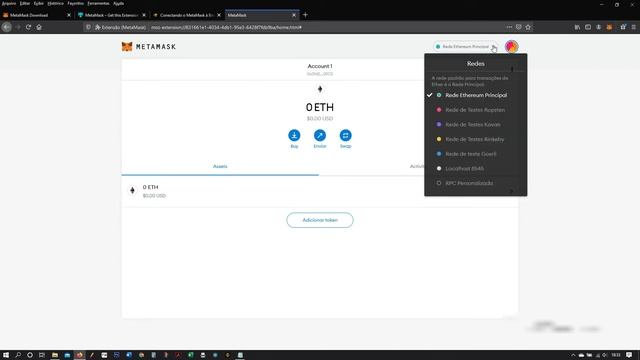Click the Swap icon button
The width and height of the screenshot is (640, 360).
pyautogui.click(x=345, y=135)
